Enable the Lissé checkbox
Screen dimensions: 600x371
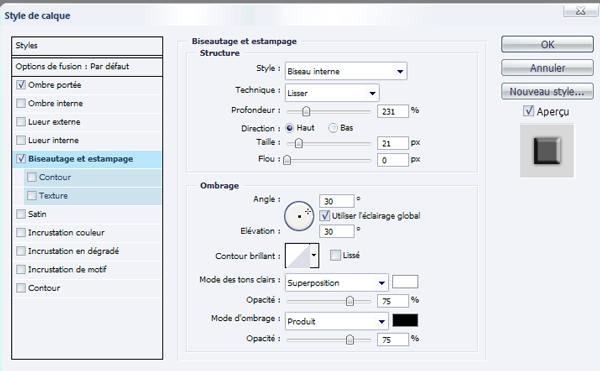[x=335, y=255]
